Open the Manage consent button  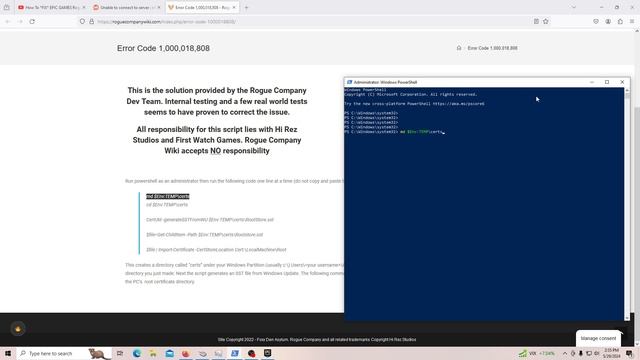click(598, 338)
